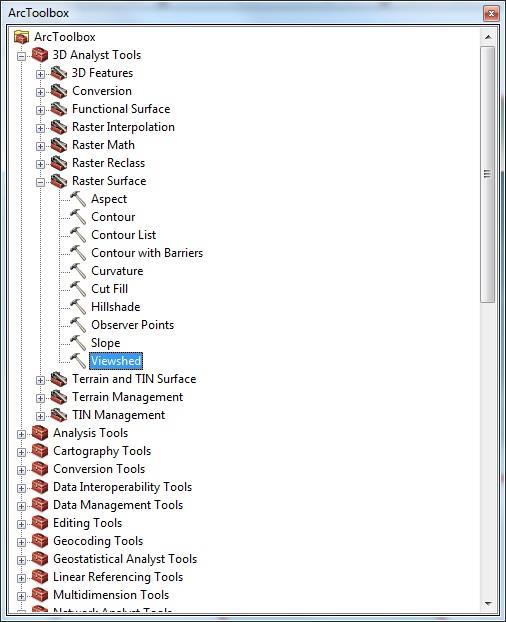
Task: Click the scrollbar down arrow
Action: (488, 604)
